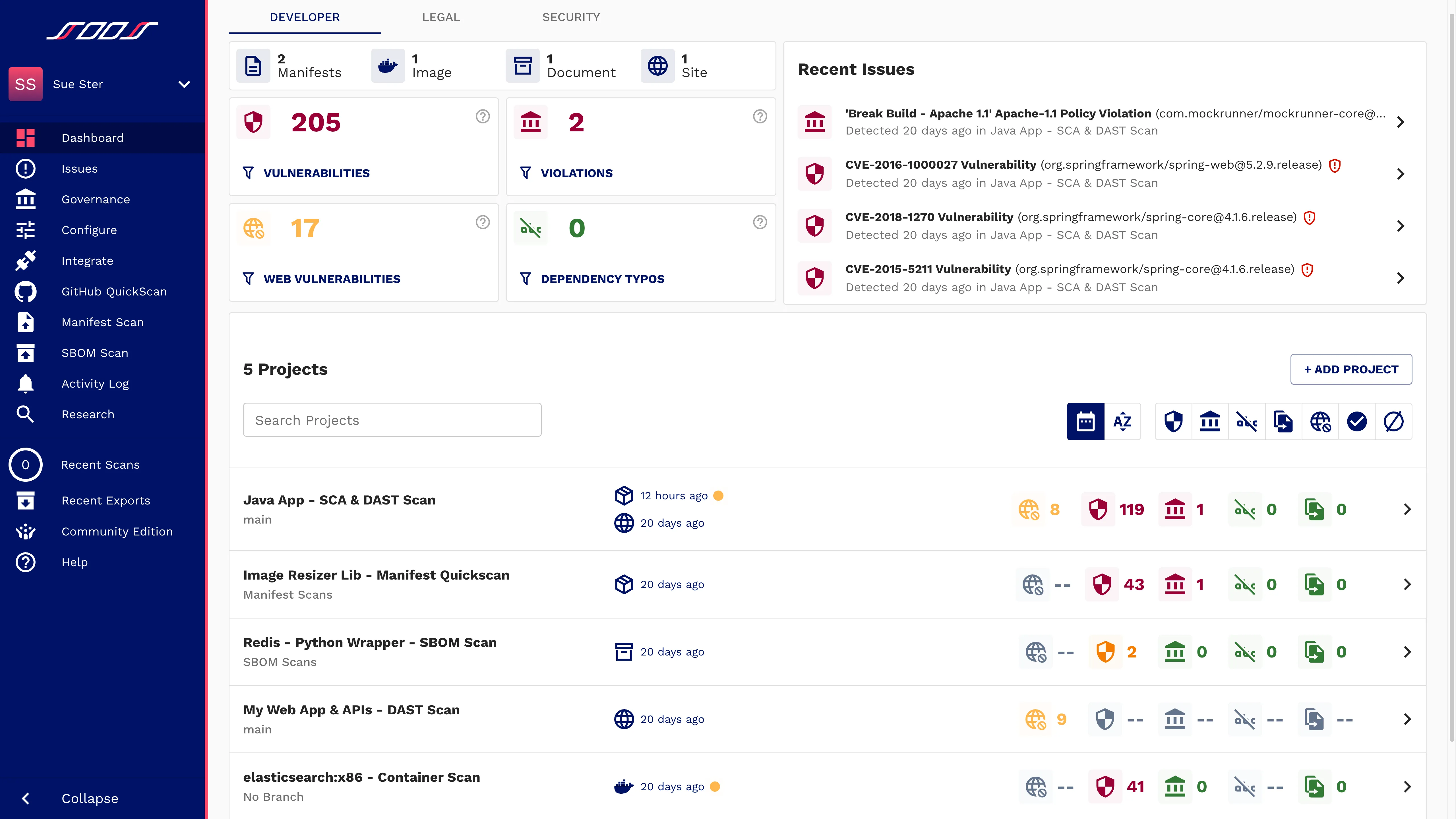Click the orange status dot beside 12 hours ago
The image size is (1456, 819).
click(718, 496)
